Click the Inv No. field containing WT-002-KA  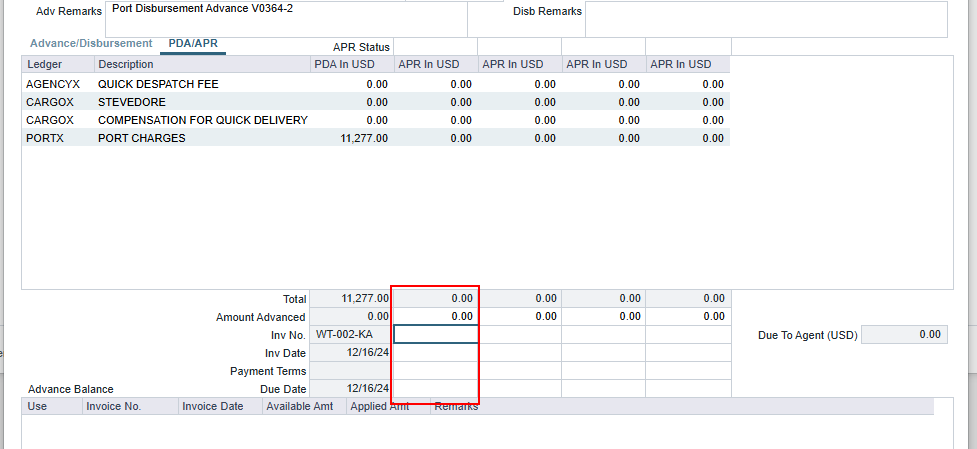(350, 334)
